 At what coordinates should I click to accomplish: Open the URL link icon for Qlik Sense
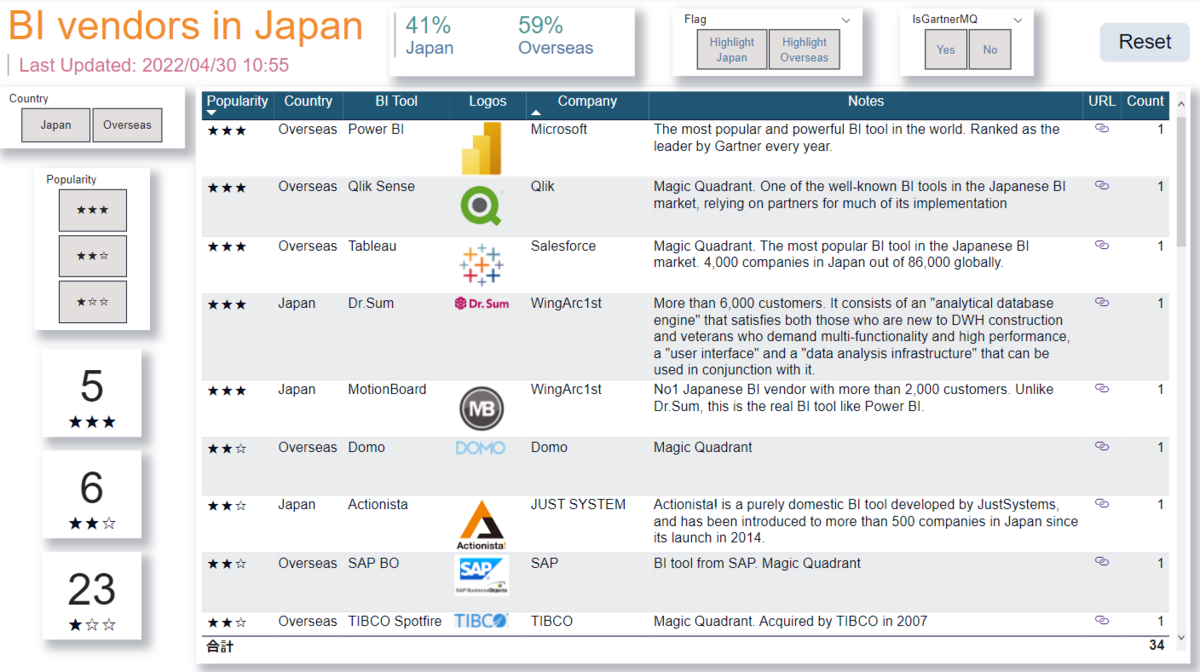[1102, 186]
